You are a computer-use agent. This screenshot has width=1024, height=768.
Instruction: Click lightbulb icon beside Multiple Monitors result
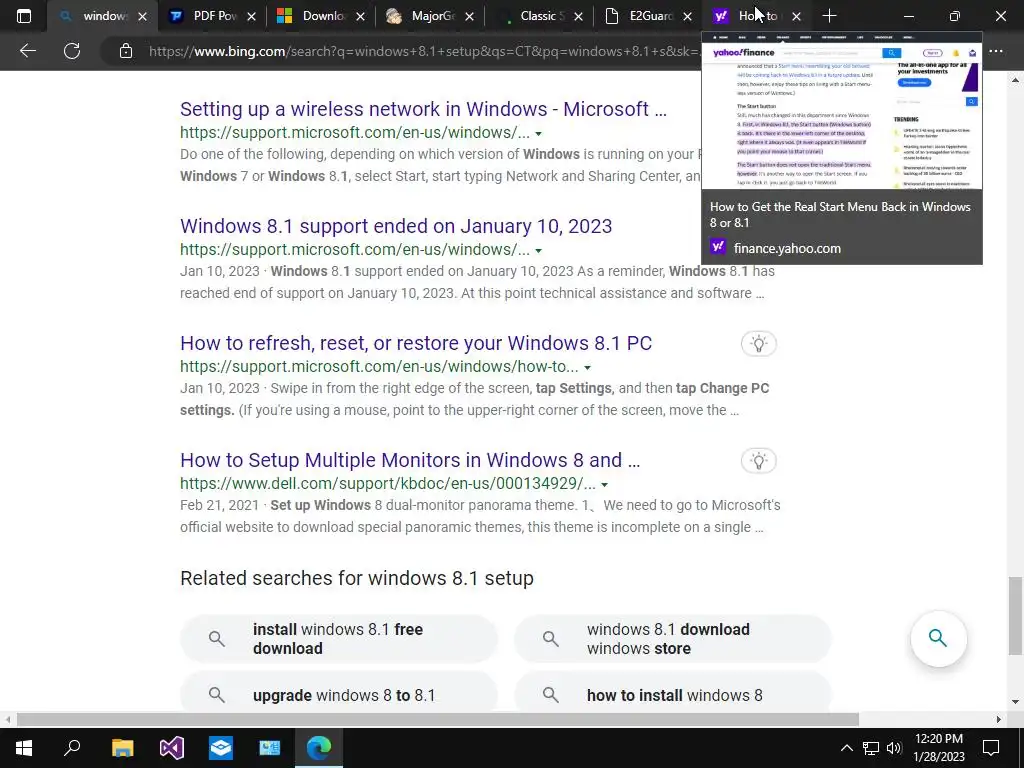(759, 460)
